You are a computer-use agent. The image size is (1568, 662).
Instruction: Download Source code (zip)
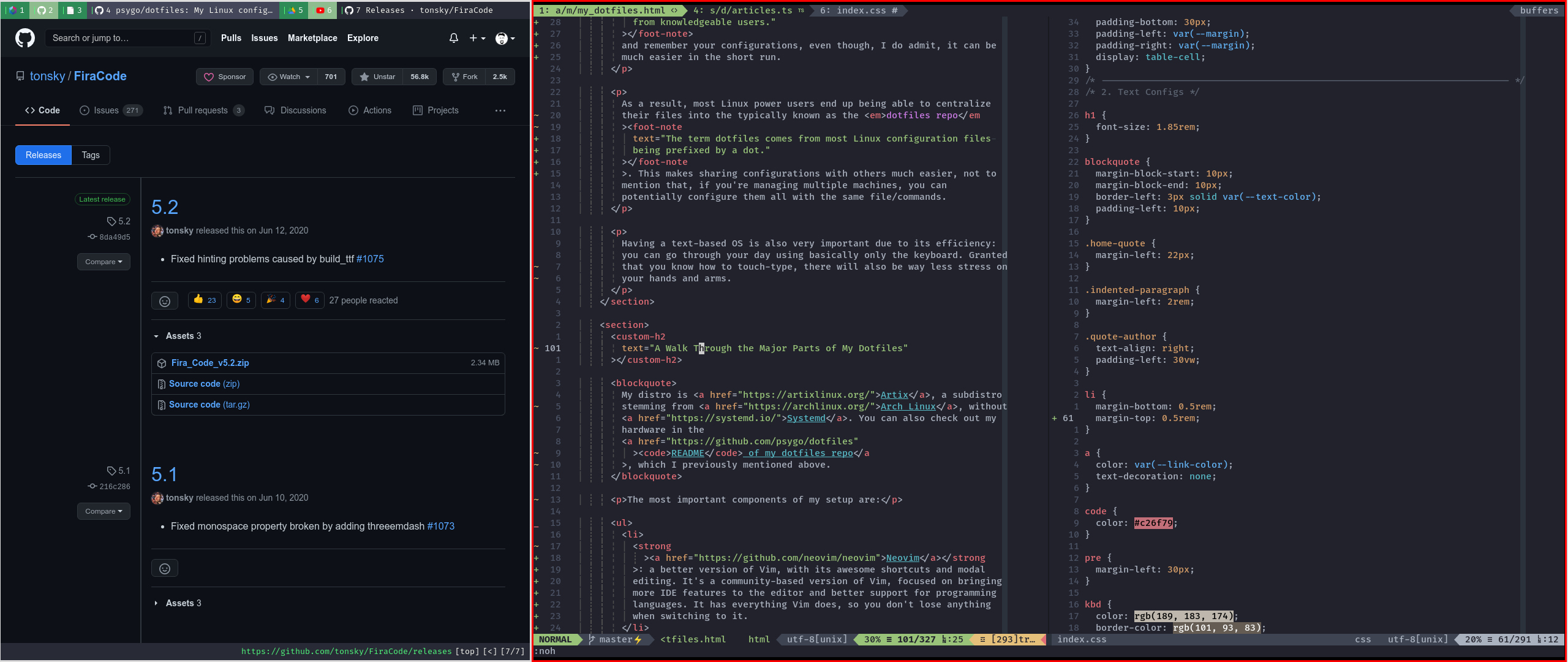[204, 384]
